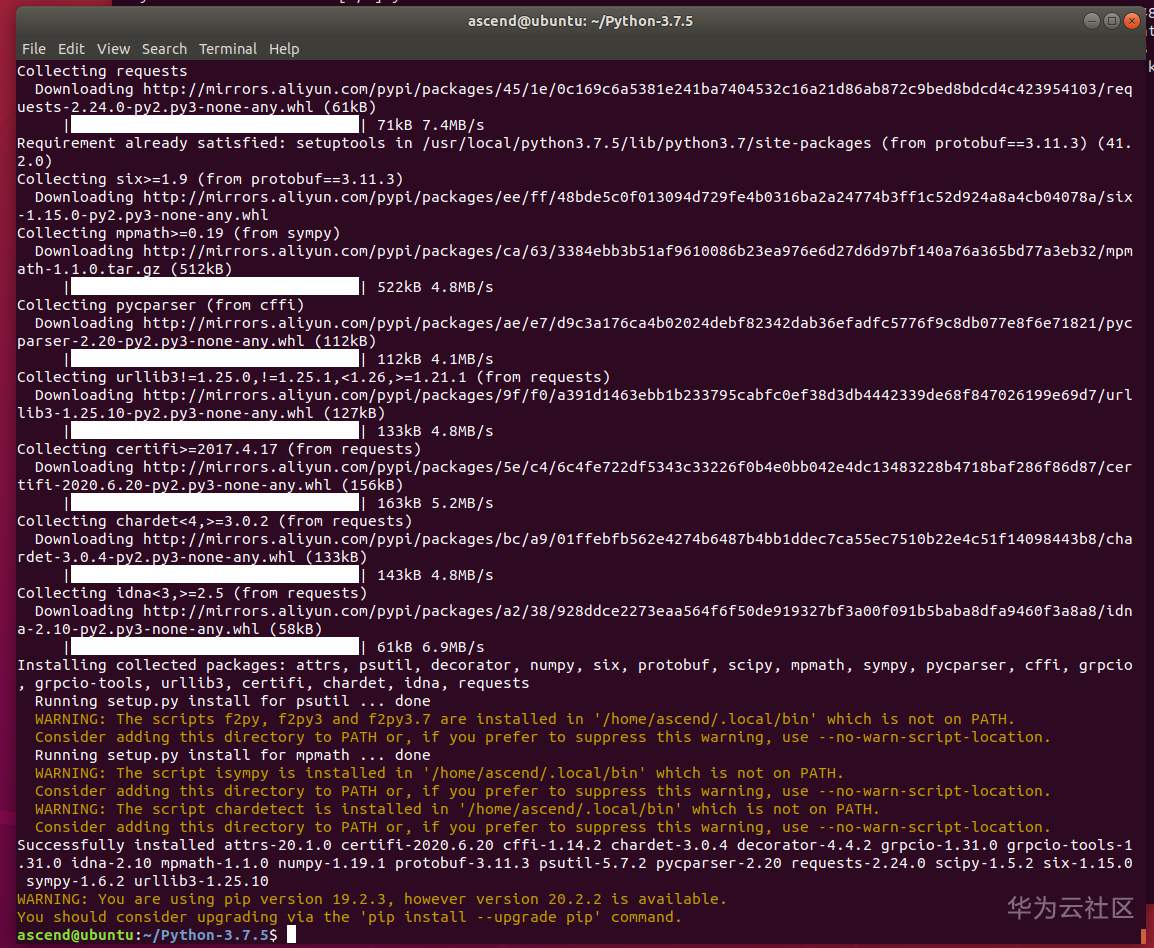
Task: Click the progress bar showing 163kB 5.2MB/s
Action: click(x=215, y=503)
